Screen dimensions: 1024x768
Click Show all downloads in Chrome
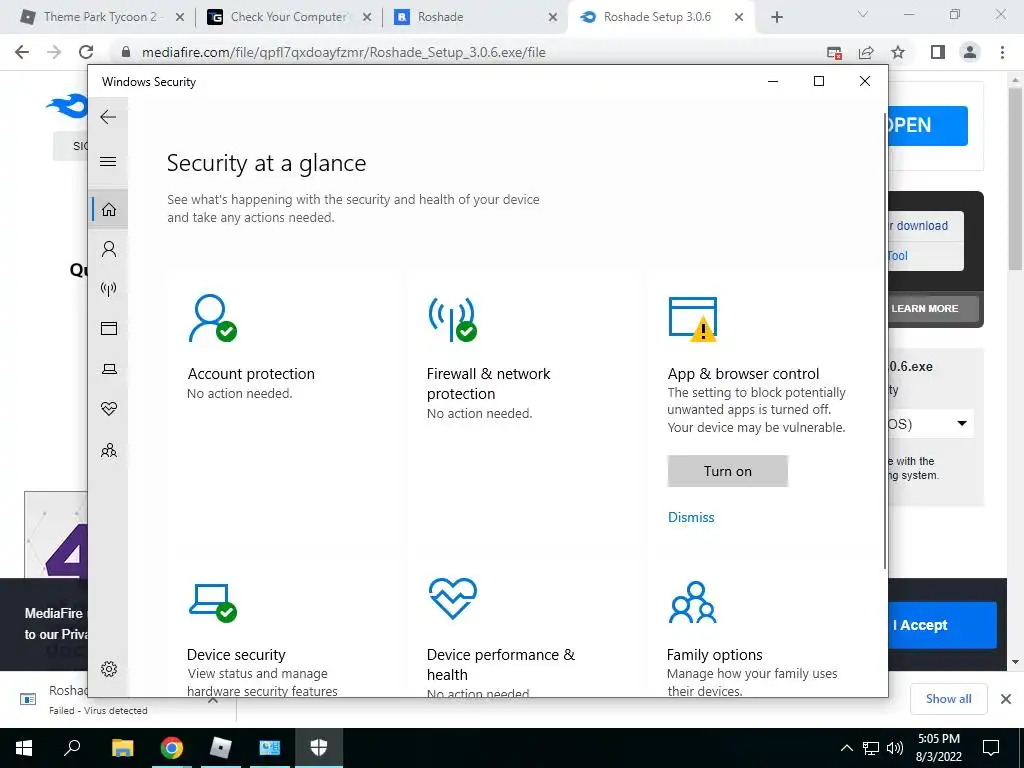coord(948,699)
